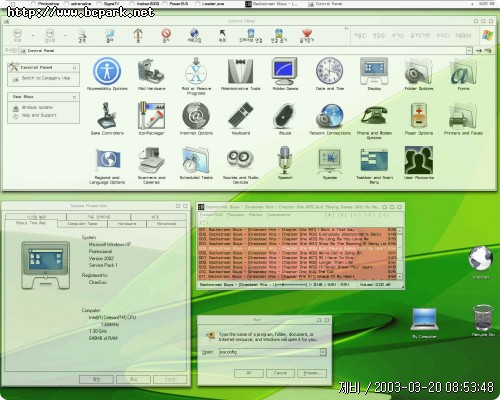Viewport: 500px width, 400px height.
Task: Click the My Computer desktop icon
Action: click(x=424, y=323)
